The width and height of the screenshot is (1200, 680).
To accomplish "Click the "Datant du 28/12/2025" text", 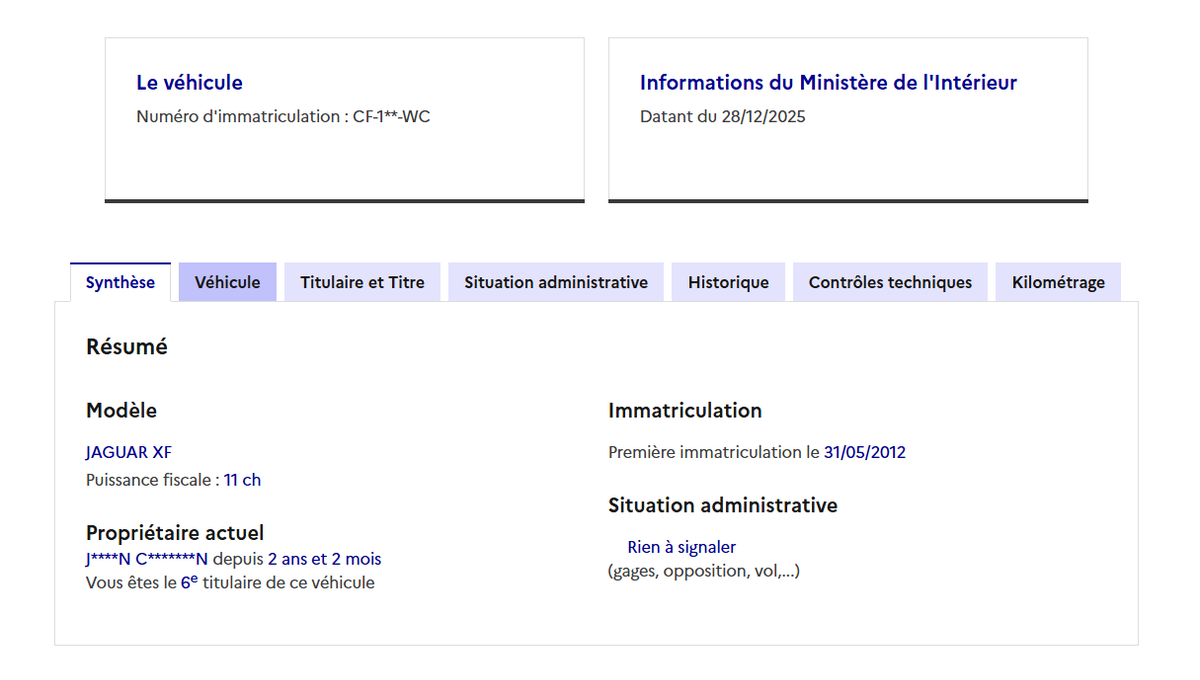I will point(722,117).
